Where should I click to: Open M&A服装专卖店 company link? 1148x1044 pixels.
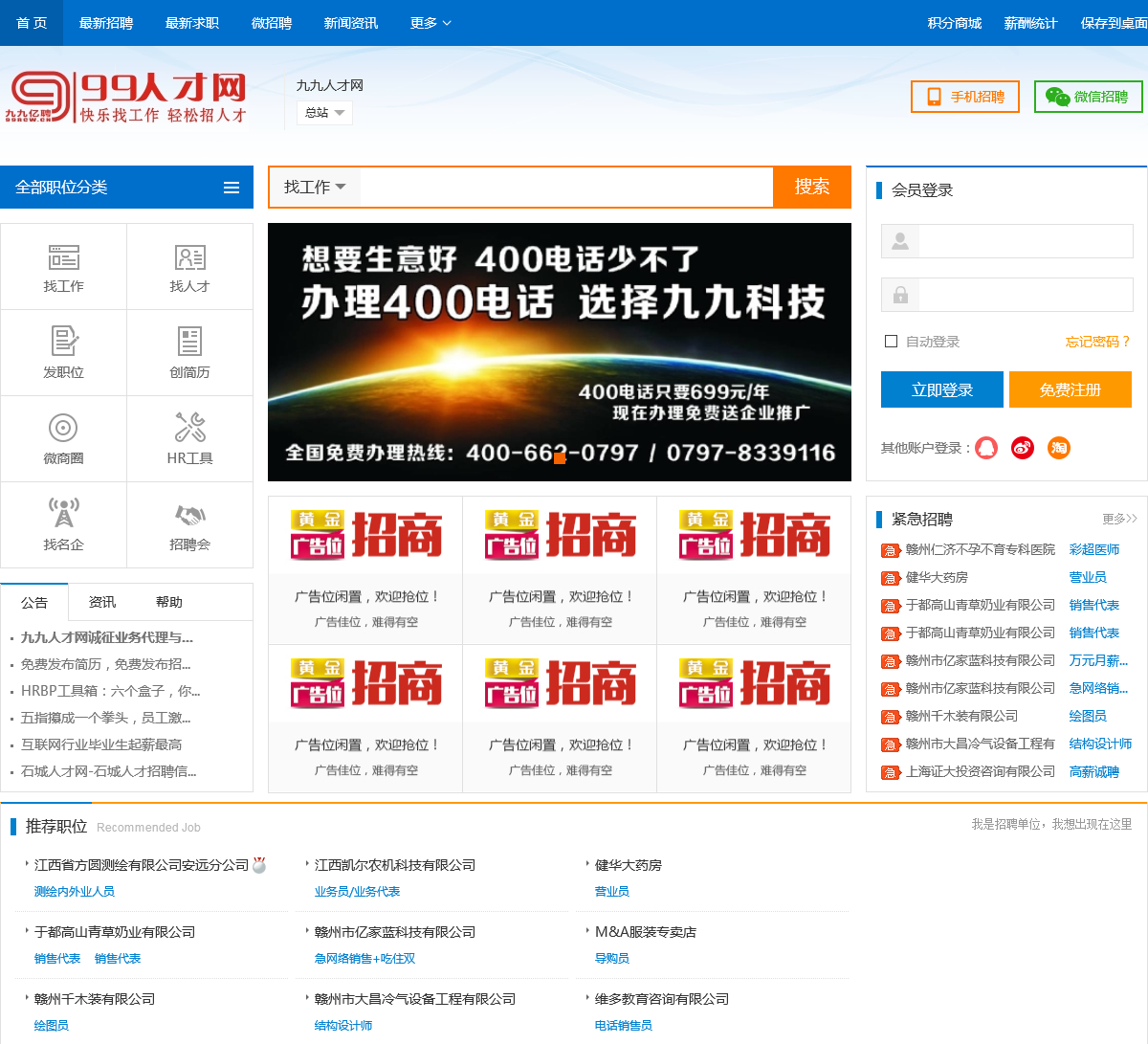(646, 932)
